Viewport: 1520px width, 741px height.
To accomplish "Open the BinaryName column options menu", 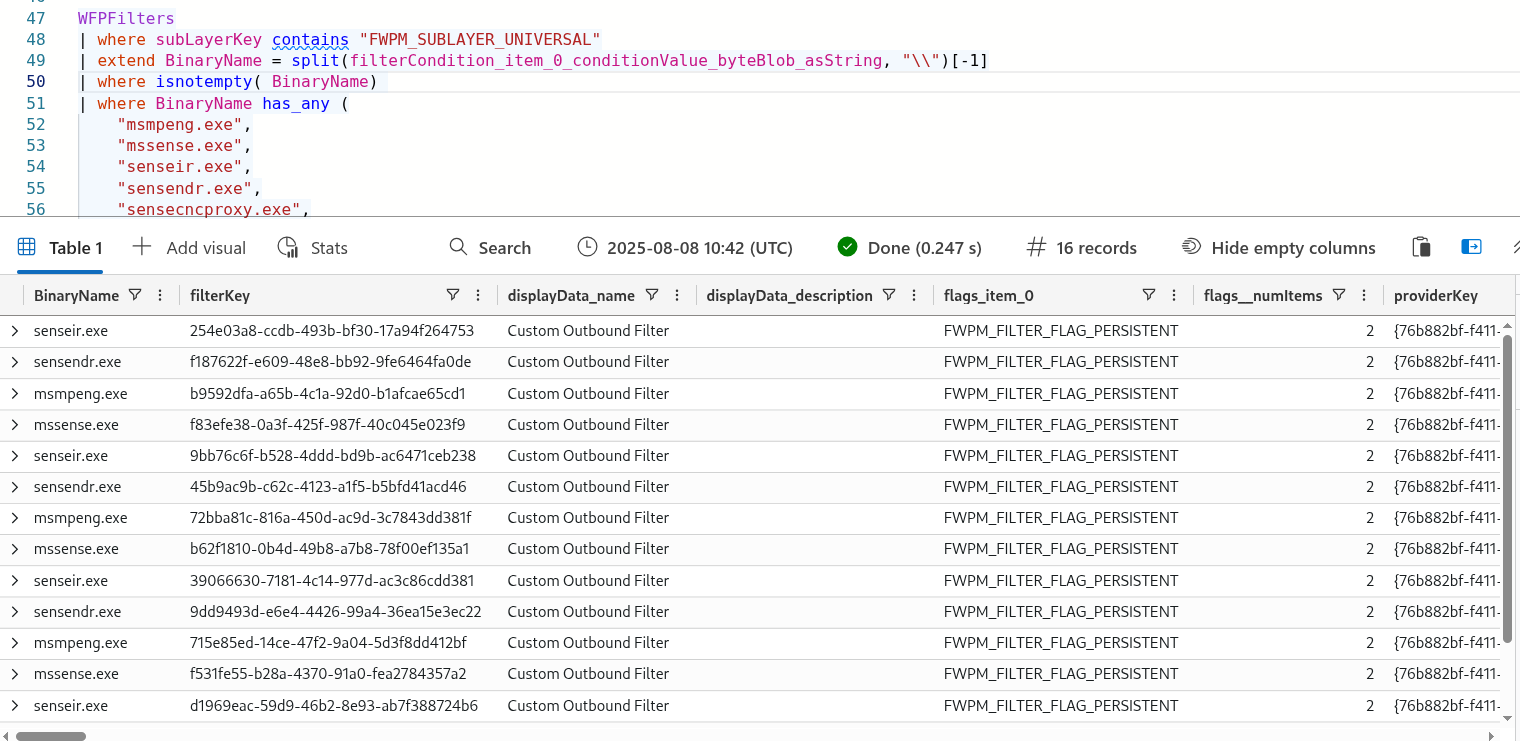I will [160, 295].
